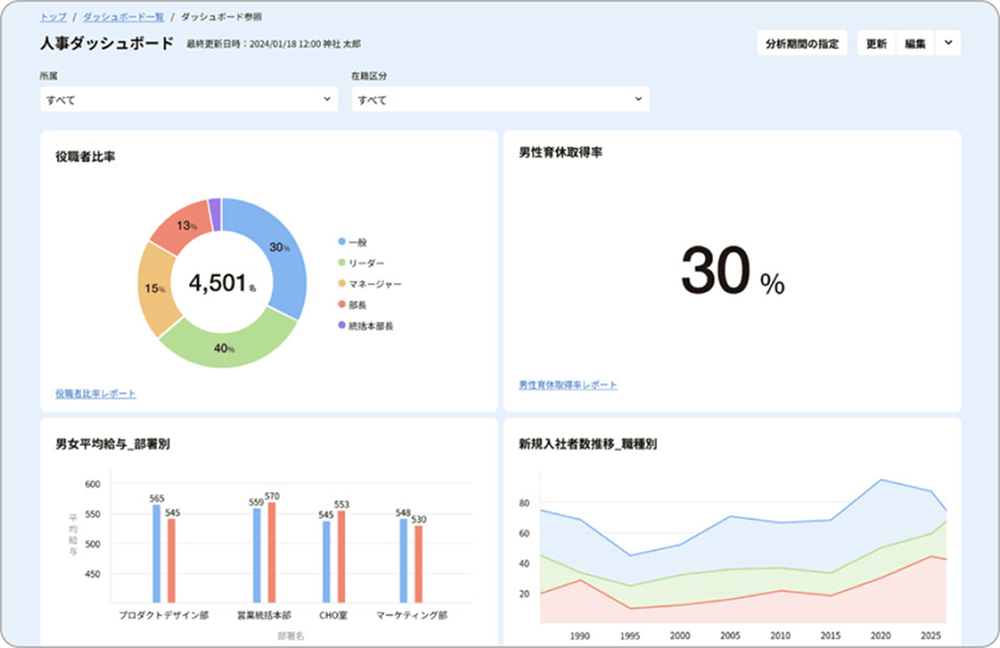
Task: Select the マネージャー legend orange dot
Action: click(341, 284)
